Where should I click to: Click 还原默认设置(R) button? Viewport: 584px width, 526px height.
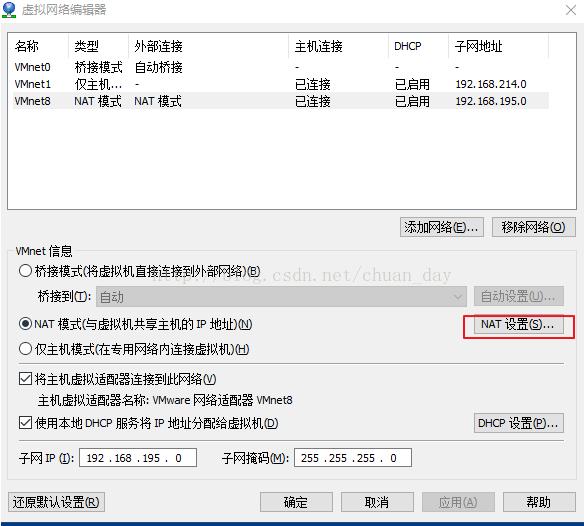pyautogui.click(x=56, y=502)
